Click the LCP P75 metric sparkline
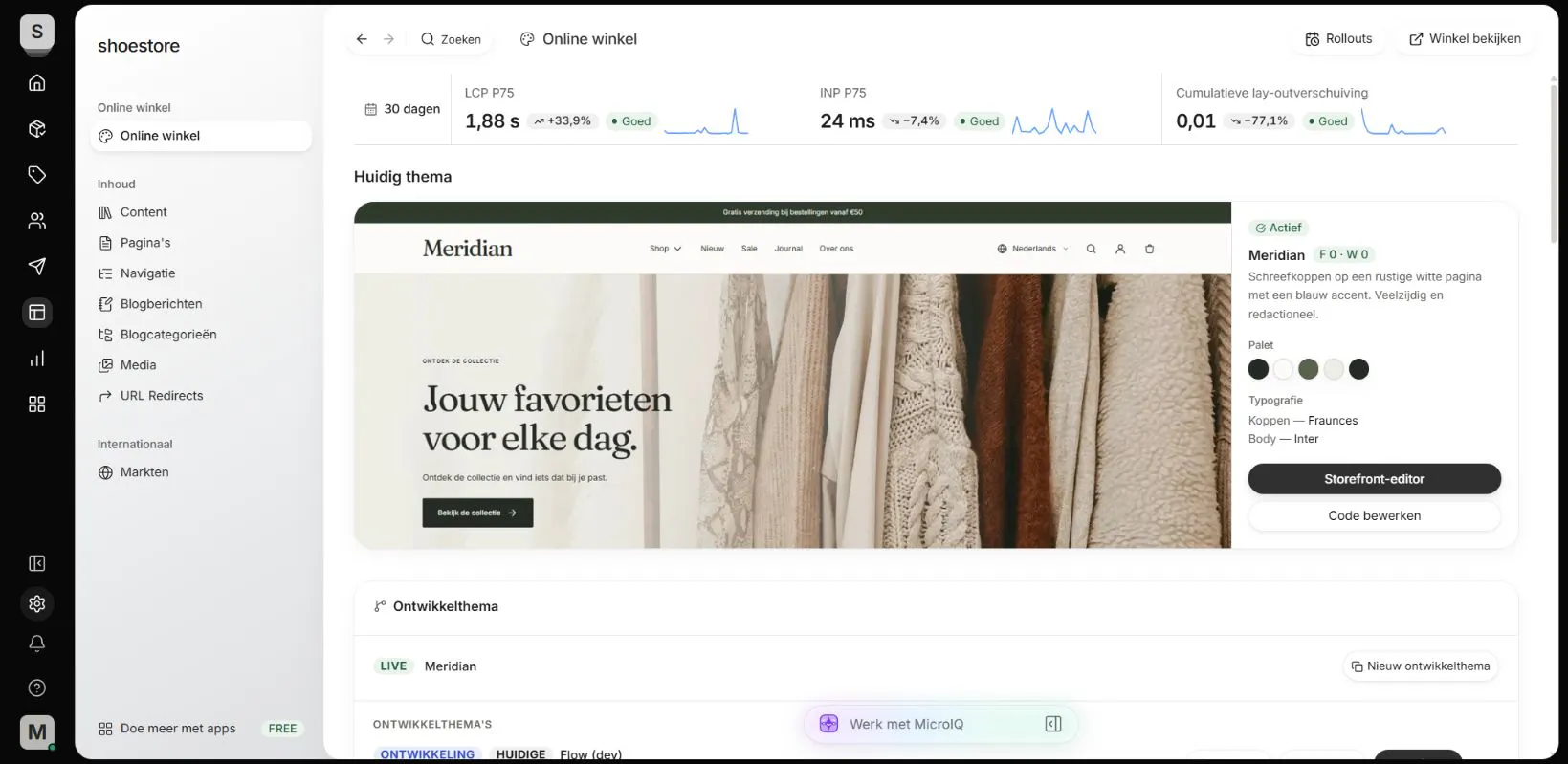Viewport: 1568px width, 764px height. coord(706,121)
